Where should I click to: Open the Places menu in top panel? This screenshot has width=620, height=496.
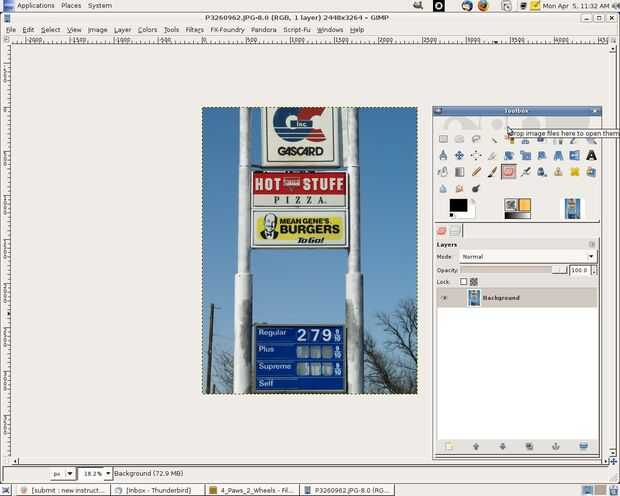pyautogui.click(x=71, y=6)
